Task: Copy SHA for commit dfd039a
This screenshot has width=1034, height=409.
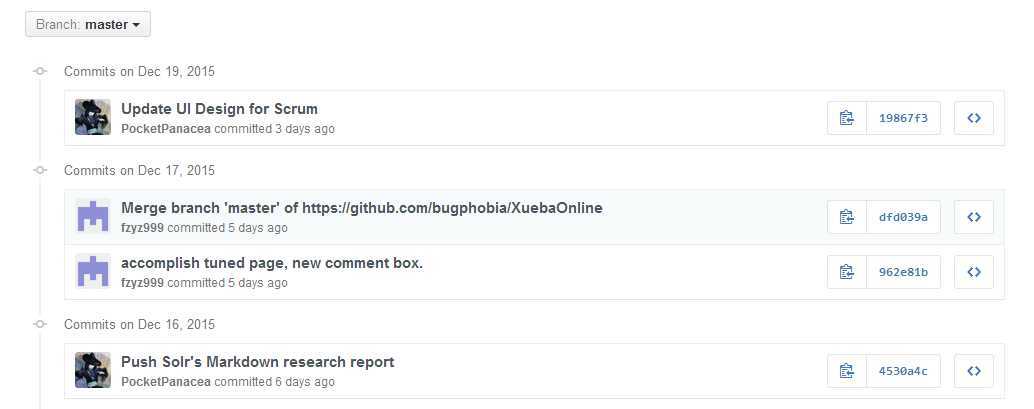Action: coord(847,217)
